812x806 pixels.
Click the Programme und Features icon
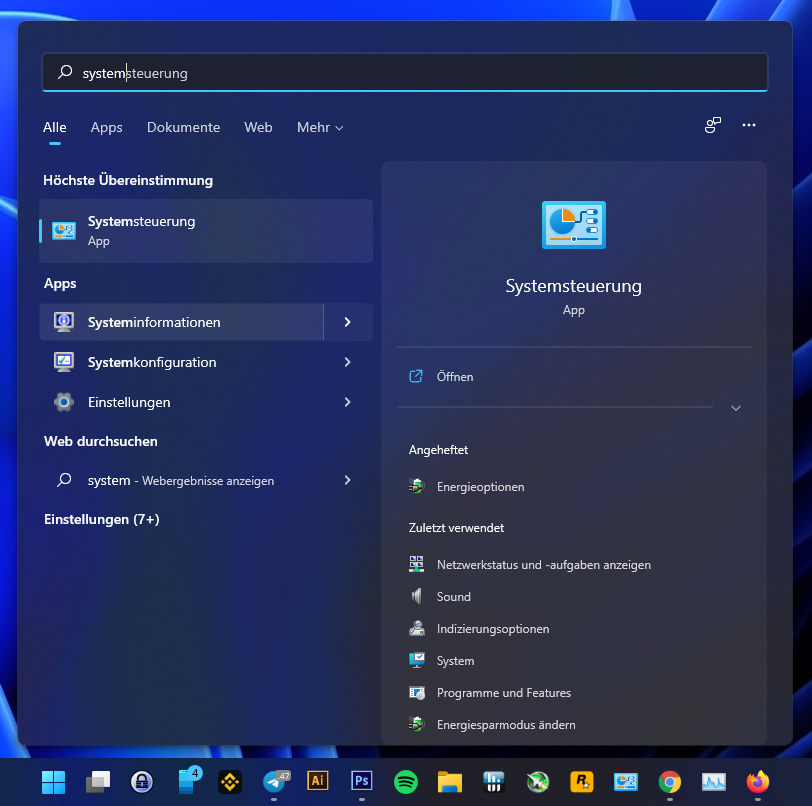pyautogui.click(x=416, y=693)
